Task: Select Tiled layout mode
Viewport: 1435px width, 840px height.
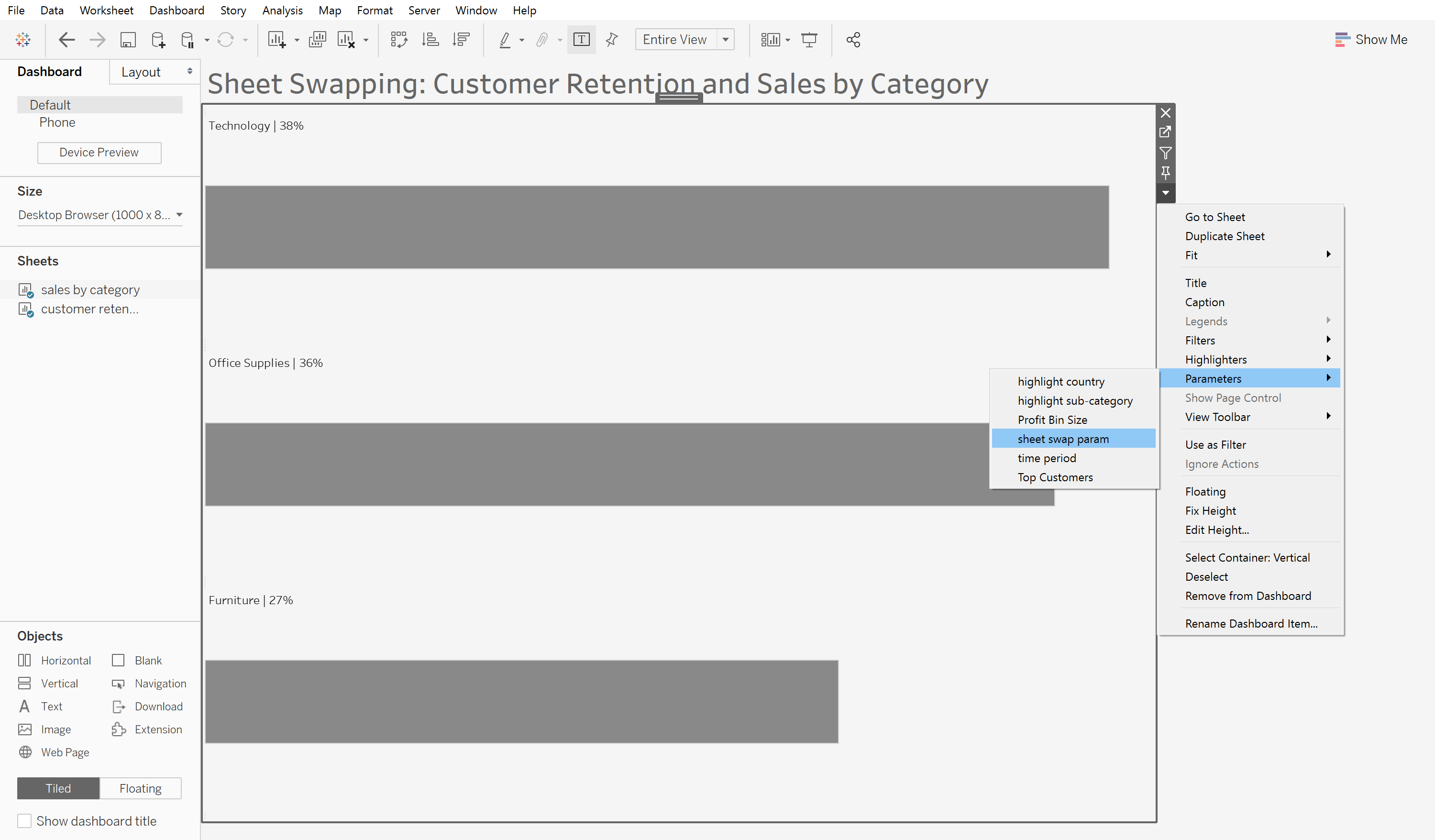Action: click(x=57, y=789)
